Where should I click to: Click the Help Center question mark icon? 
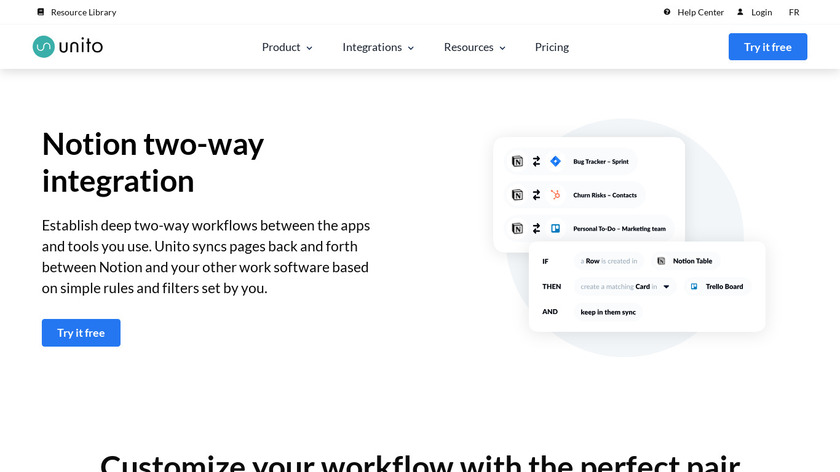667,12
